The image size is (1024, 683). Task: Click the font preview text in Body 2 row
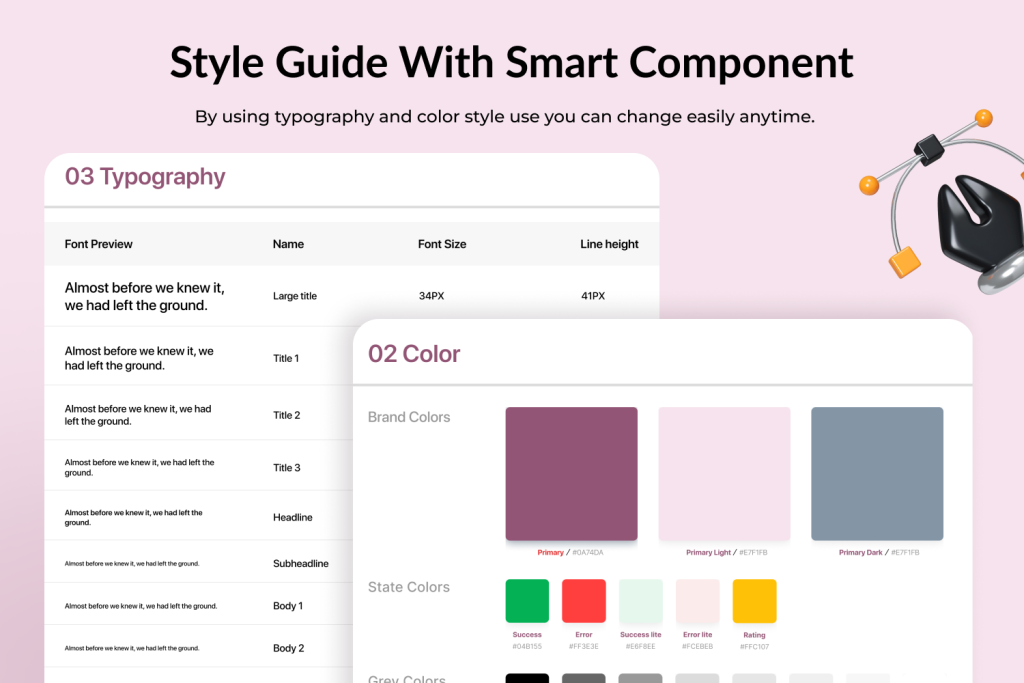pyautogui.click(x=132, y=648)
